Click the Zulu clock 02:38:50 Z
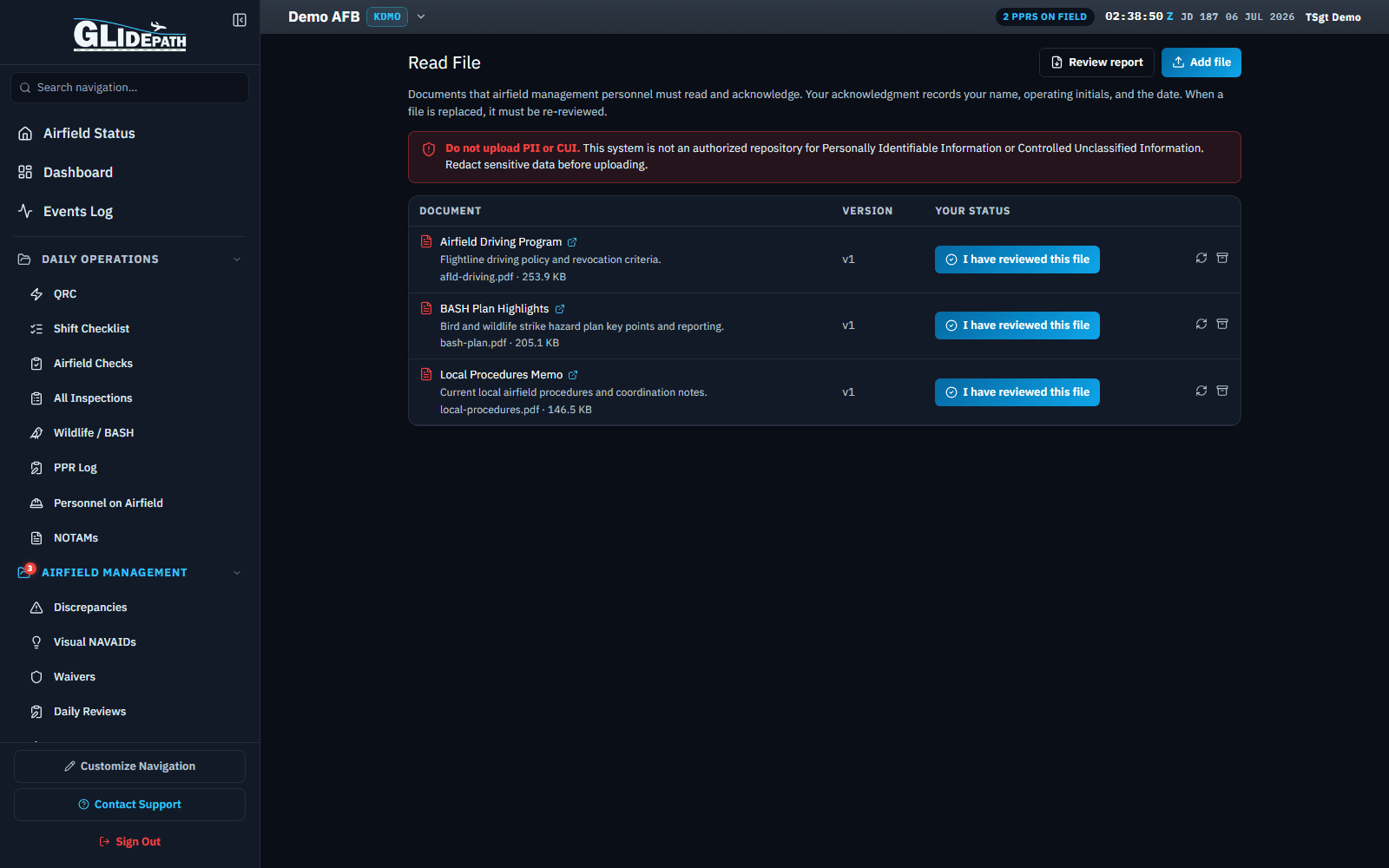The image size is (1389, 868). 1139,16
